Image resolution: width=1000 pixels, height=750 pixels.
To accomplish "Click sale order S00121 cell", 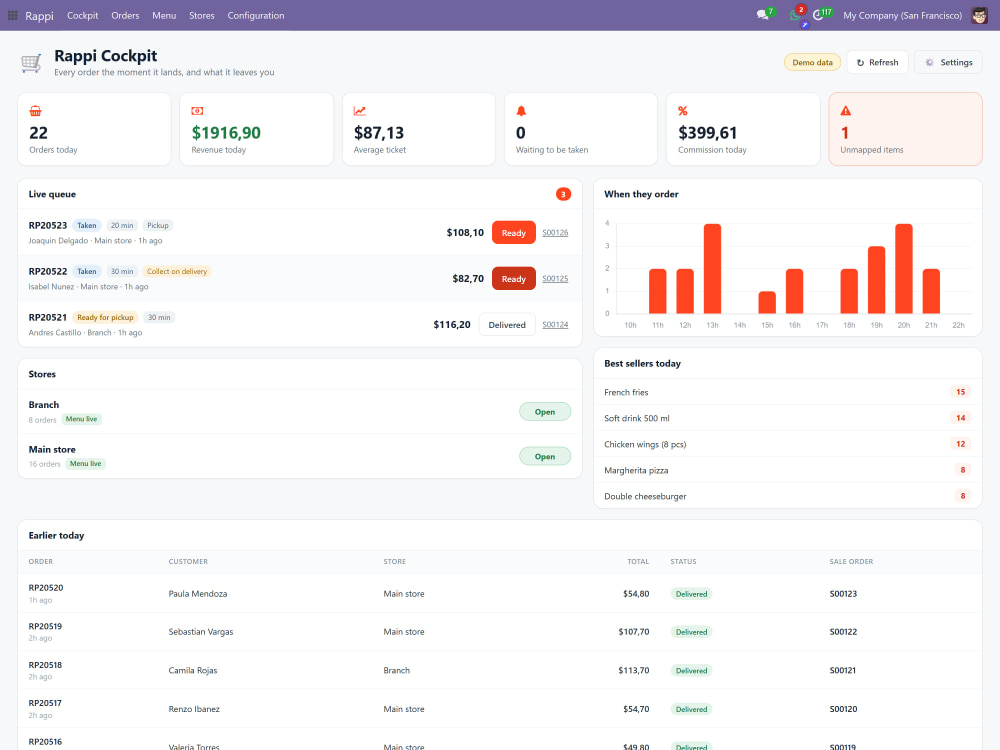I will point(843,670).
